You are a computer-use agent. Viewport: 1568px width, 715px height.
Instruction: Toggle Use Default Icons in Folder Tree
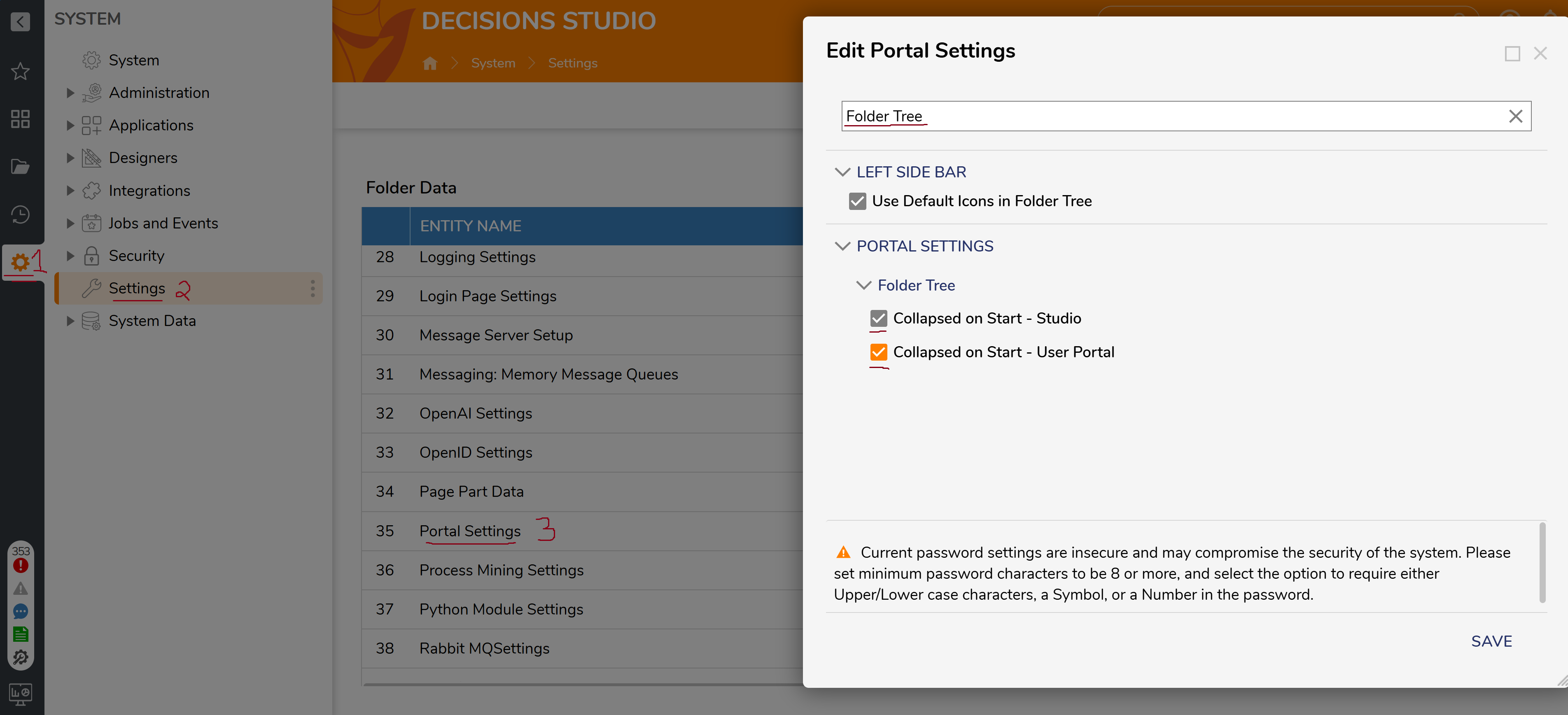pyautogui.click(x=857, y=201)
